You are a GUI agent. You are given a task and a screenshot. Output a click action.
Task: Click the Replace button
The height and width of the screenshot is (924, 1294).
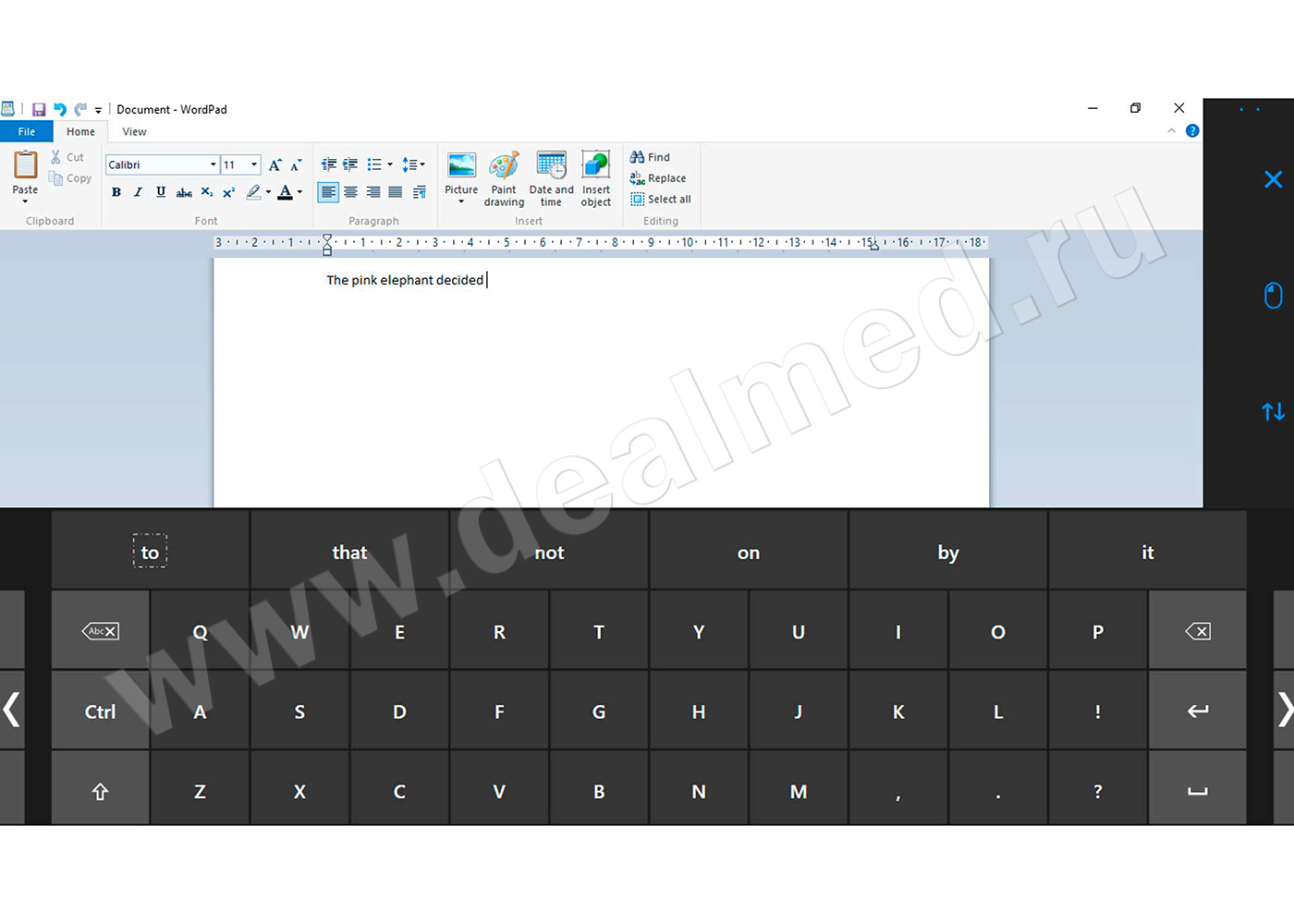point(658,178)
